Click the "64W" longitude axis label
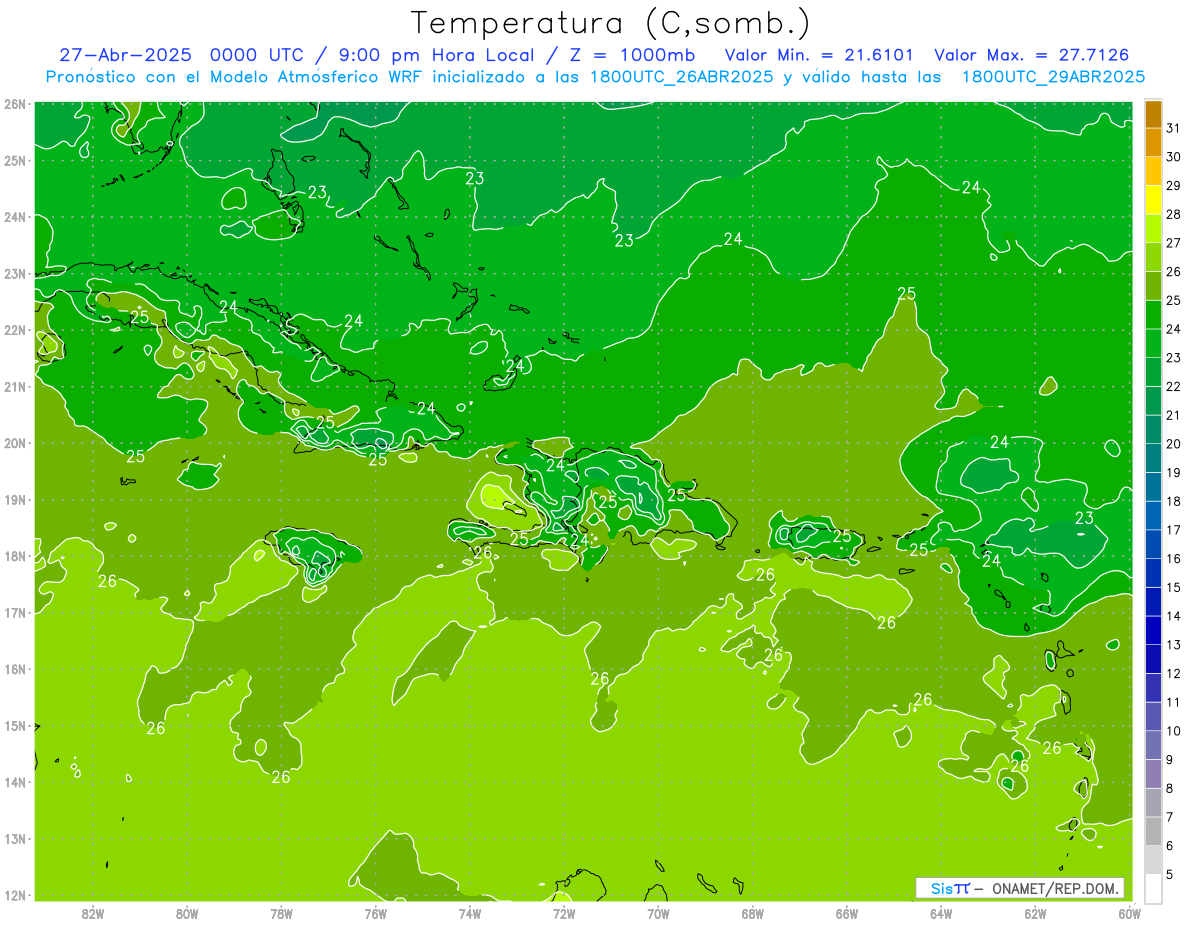The image size is (1200, 927). [x=941, y=912]
